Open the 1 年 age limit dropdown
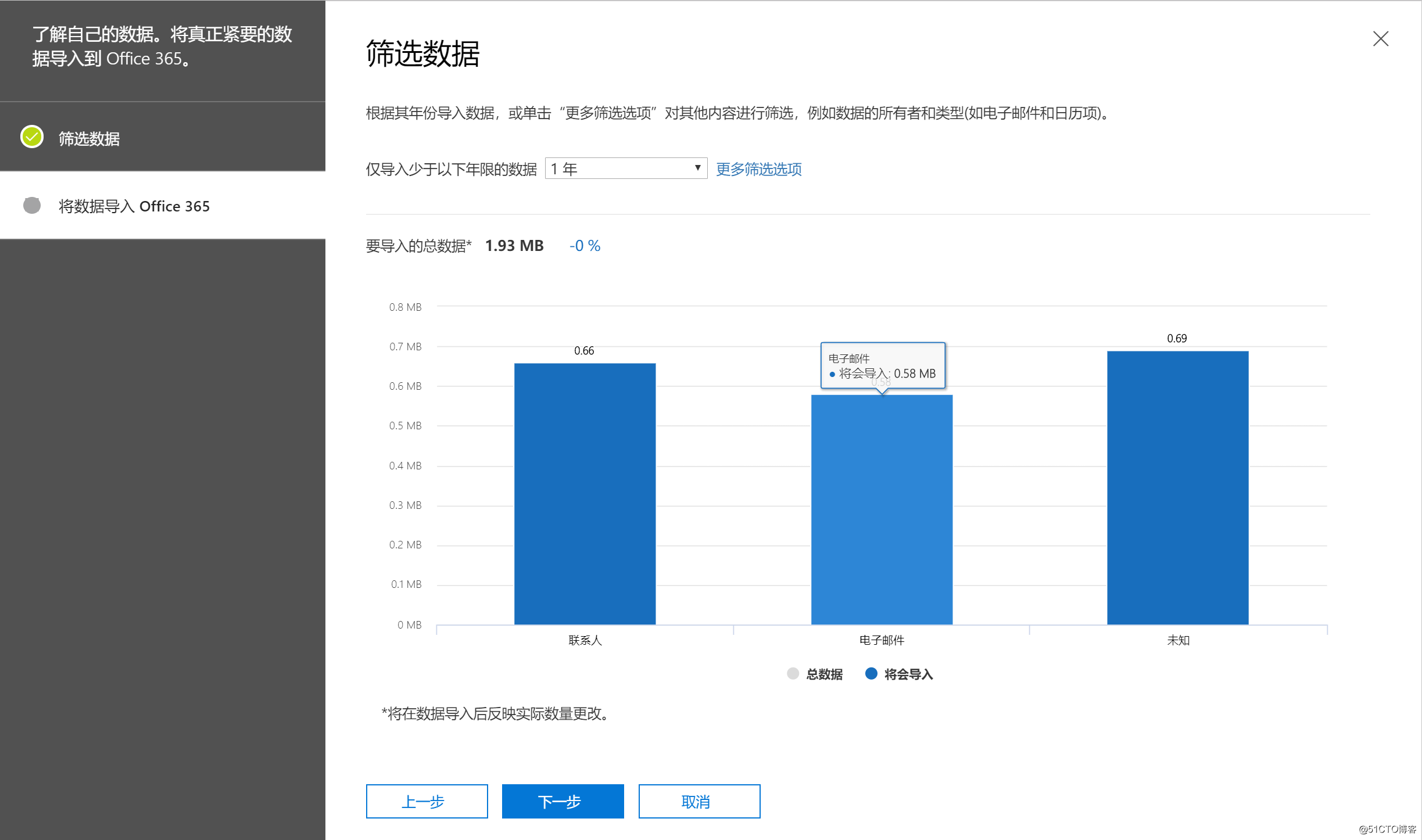This screenshot has width=1422, height=840. pyautogui.click(x=626, y=168)
